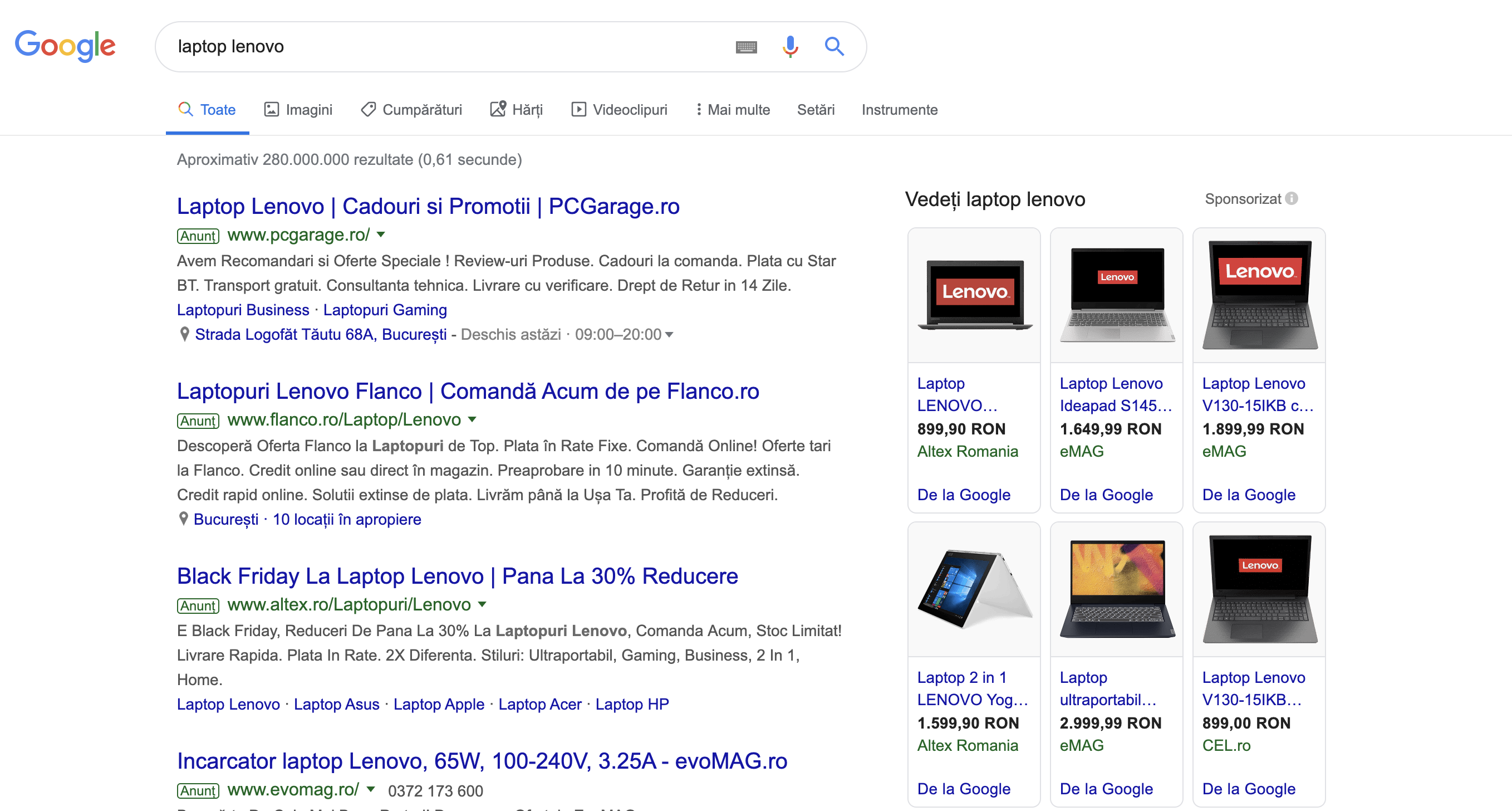Screen dimensions: 1512x811
Task: Open the PCGarage.ro Laptop Lenovo result title
Action: [428, 207]
